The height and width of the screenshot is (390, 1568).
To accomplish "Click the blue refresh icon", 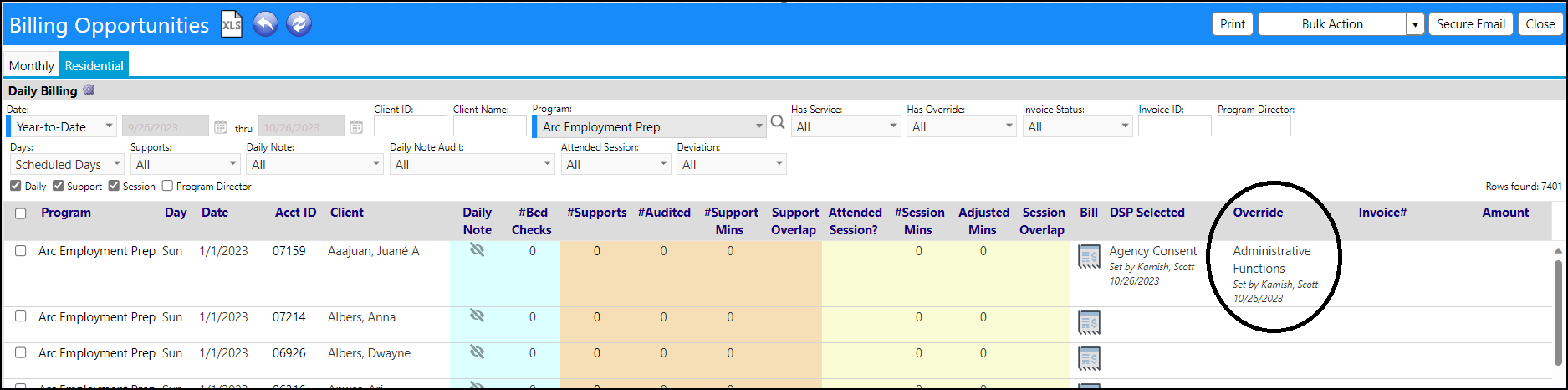I will coord(299,24).
